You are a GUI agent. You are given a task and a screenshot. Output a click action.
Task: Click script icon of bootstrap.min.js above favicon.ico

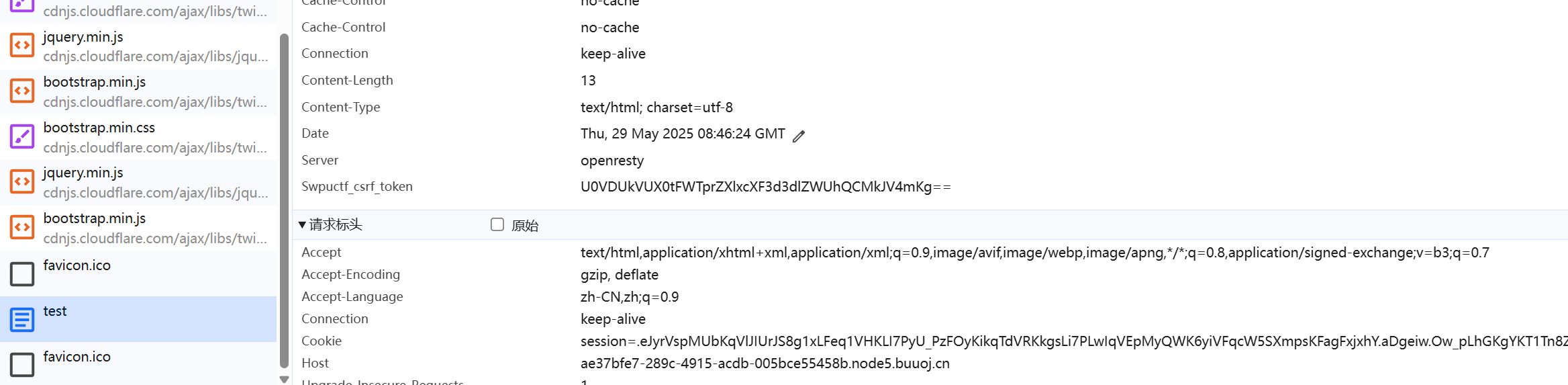coord(22,227)
